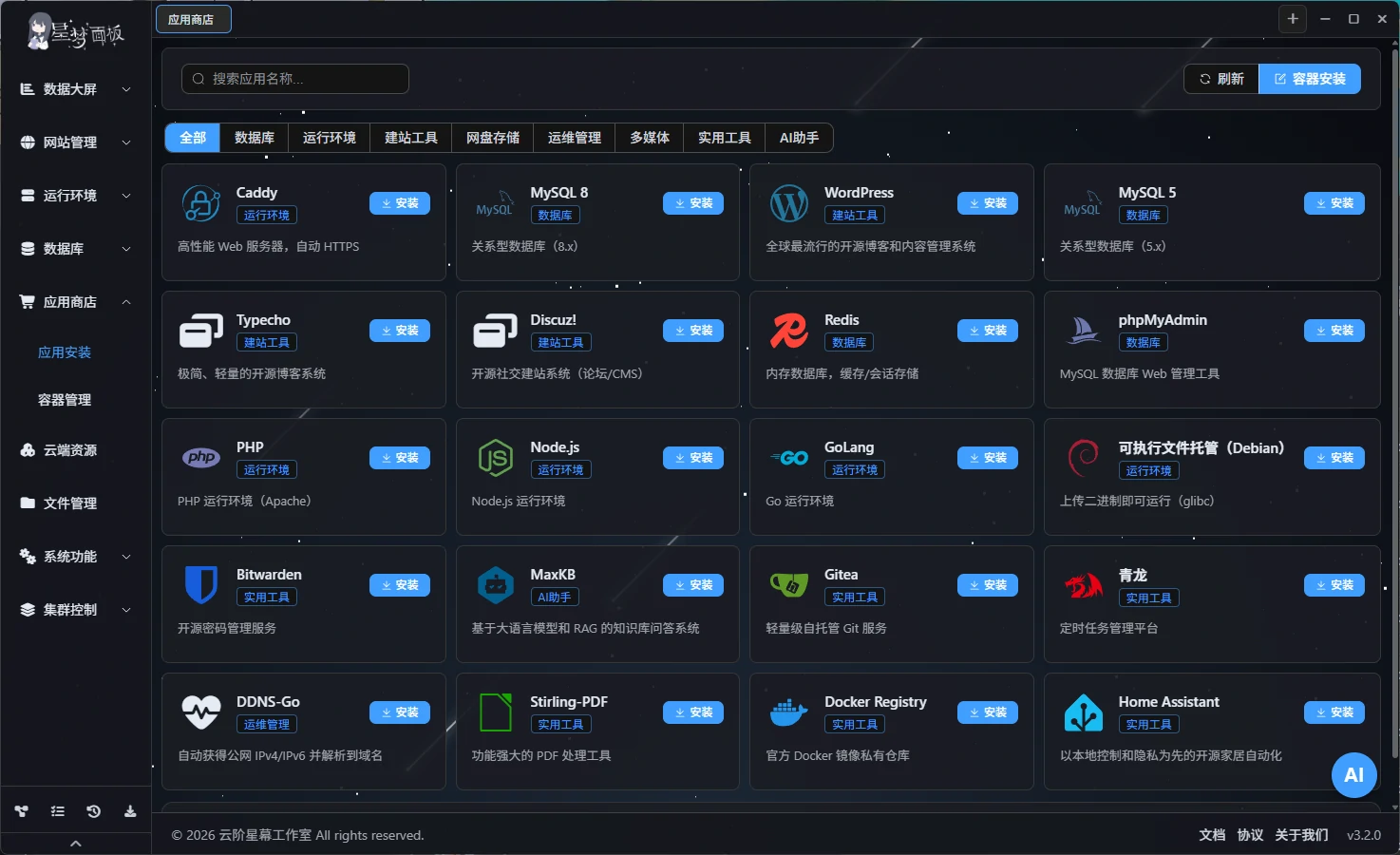
Task: Open the 协议 footer link
Action: tap(1250, 835)
